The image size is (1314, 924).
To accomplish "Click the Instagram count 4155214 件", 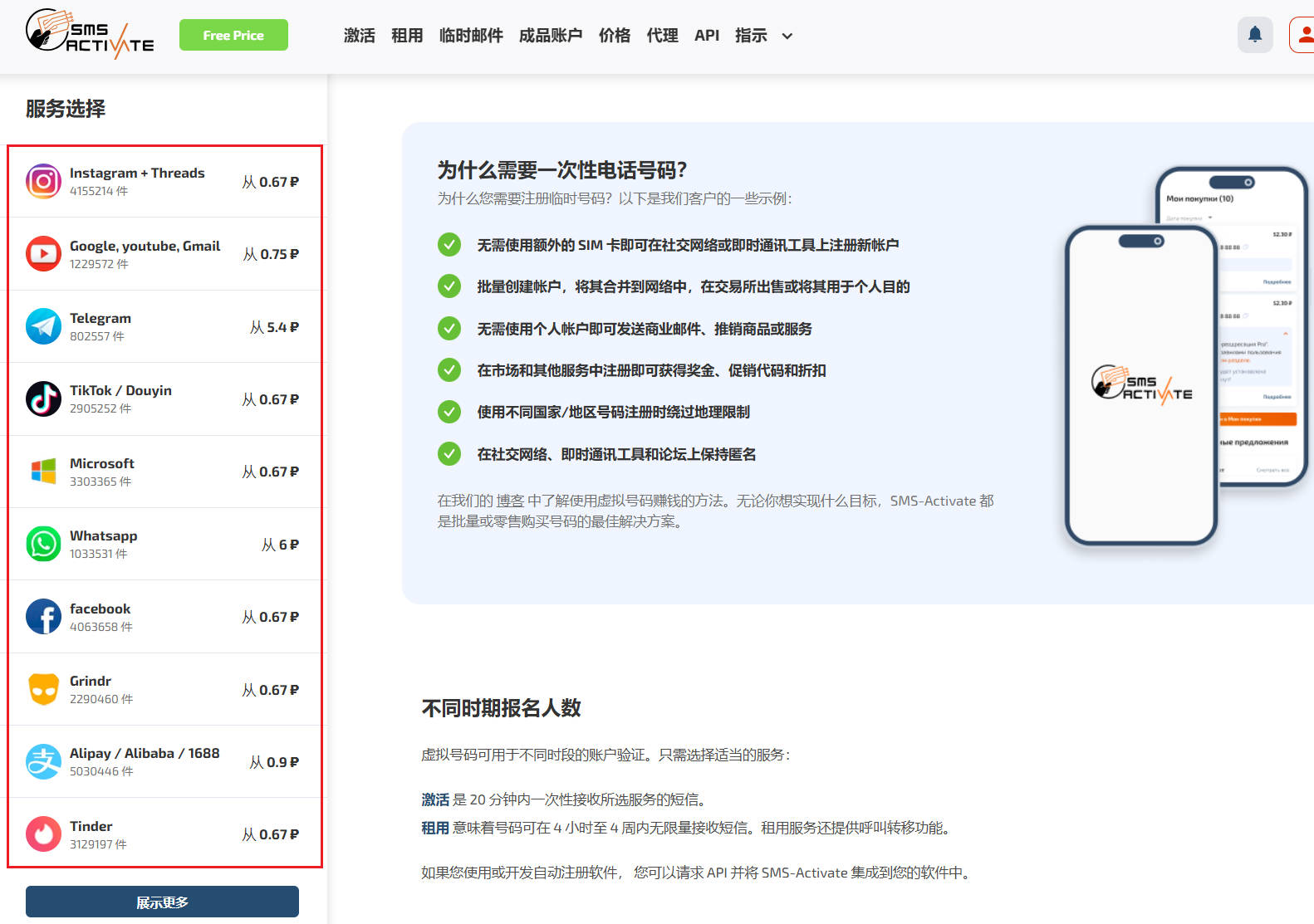I will point(99,191).
